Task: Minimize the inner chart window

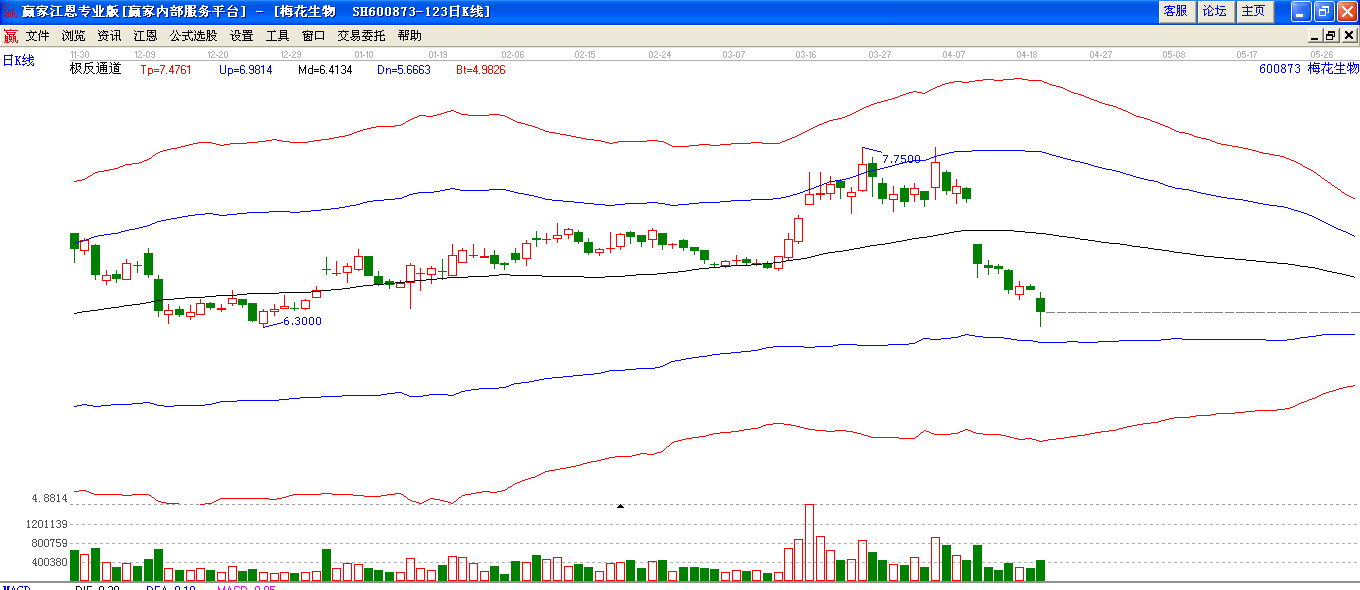Action: click(1315, 36)
